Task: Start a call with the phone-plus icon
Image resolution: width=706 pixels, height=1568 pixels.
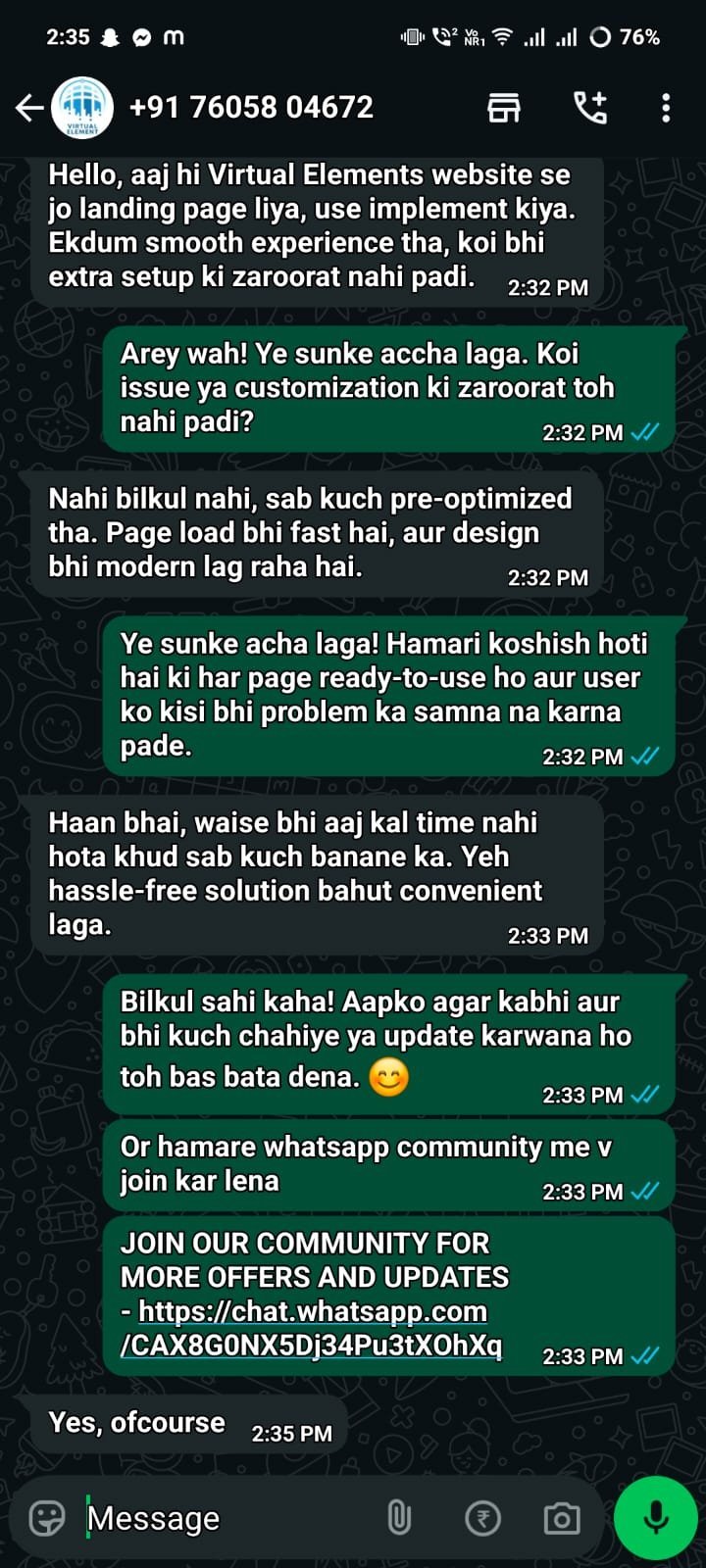Action: (590, 108)
